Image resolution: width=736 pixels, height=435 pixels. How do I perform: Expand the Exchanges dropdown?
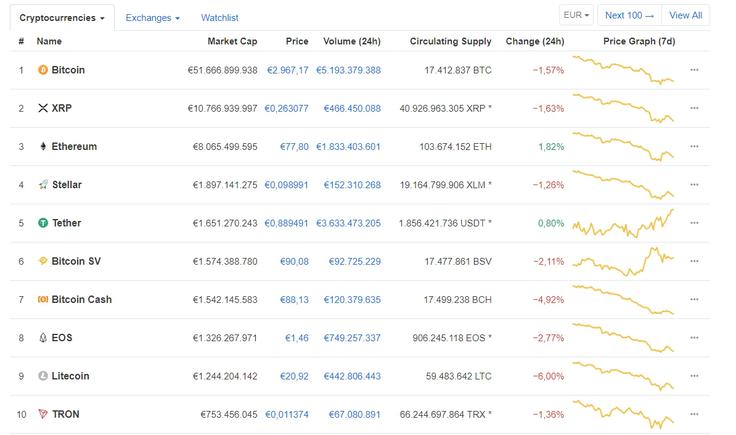pyautogui.click(x=153, y=18)
